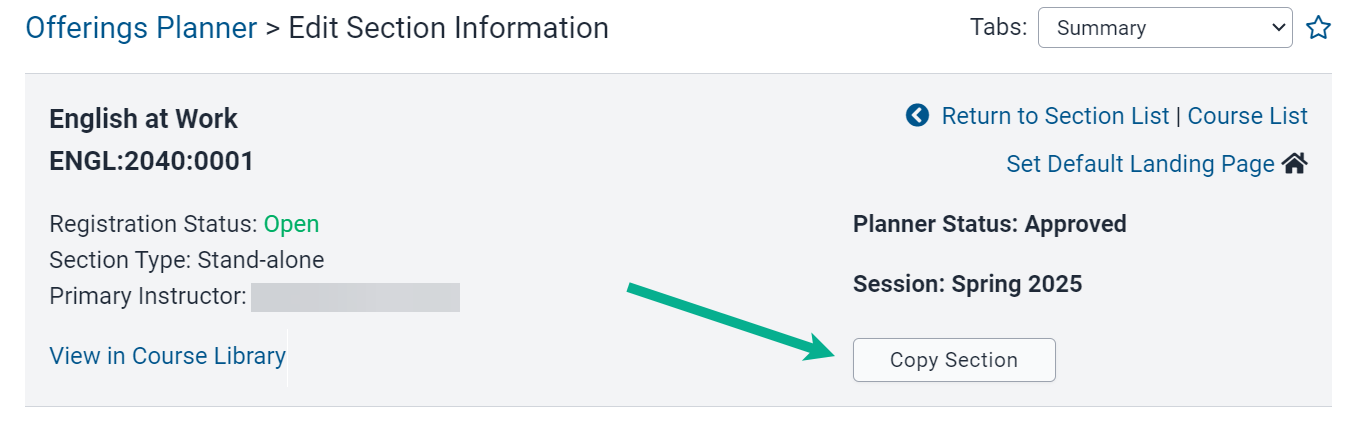Go to Offerings Planner breadcrumb link

141,28
